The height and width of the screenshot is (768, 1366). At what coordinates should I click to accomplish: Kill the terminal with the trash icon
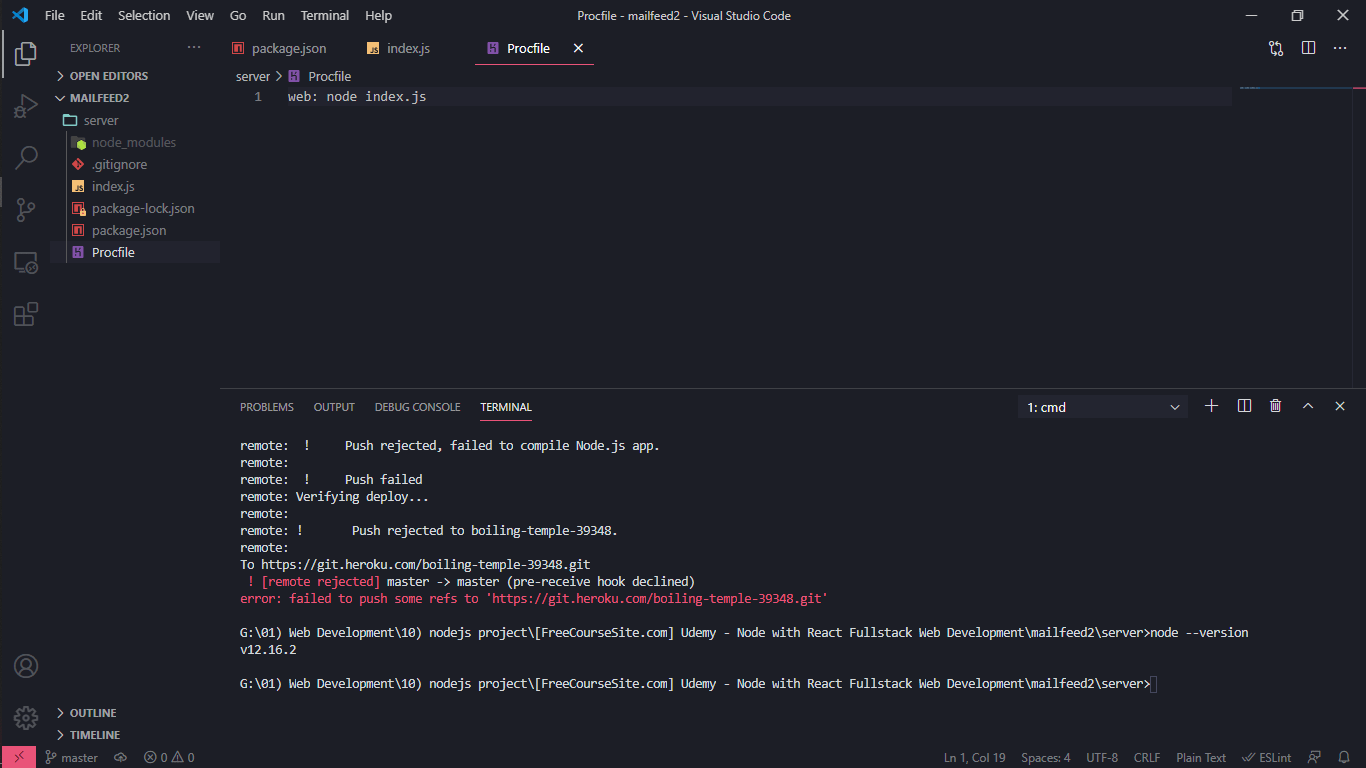coord(1275,406)
